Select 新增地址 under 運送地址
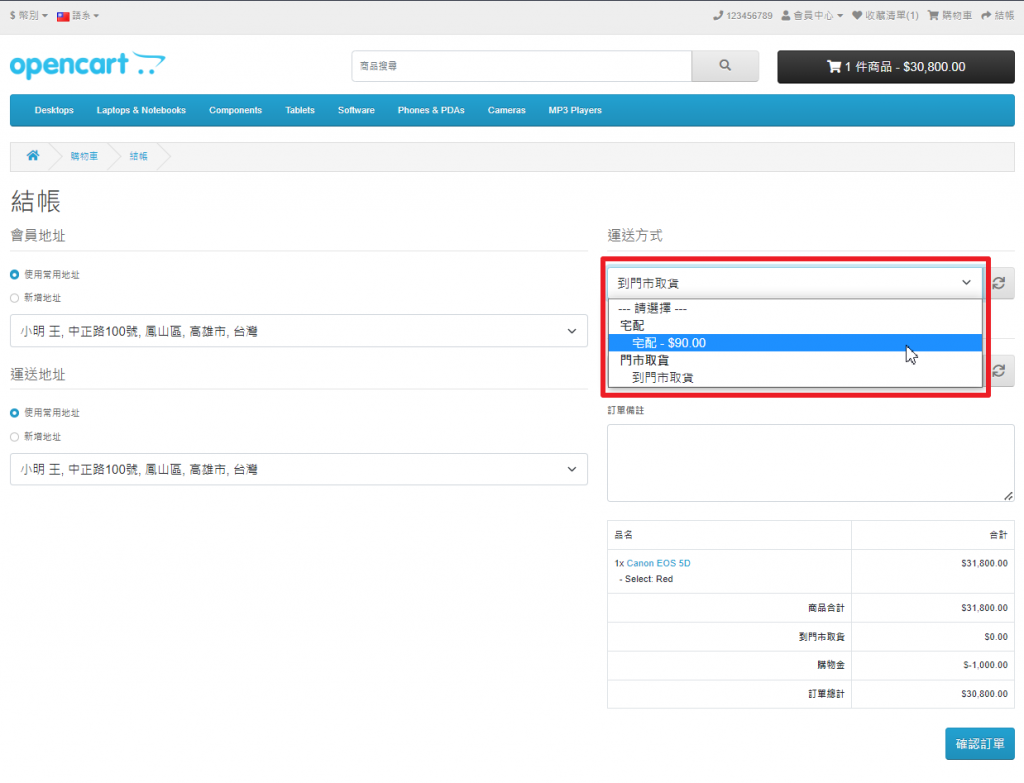1024x783 pixels. click(14, 437)
